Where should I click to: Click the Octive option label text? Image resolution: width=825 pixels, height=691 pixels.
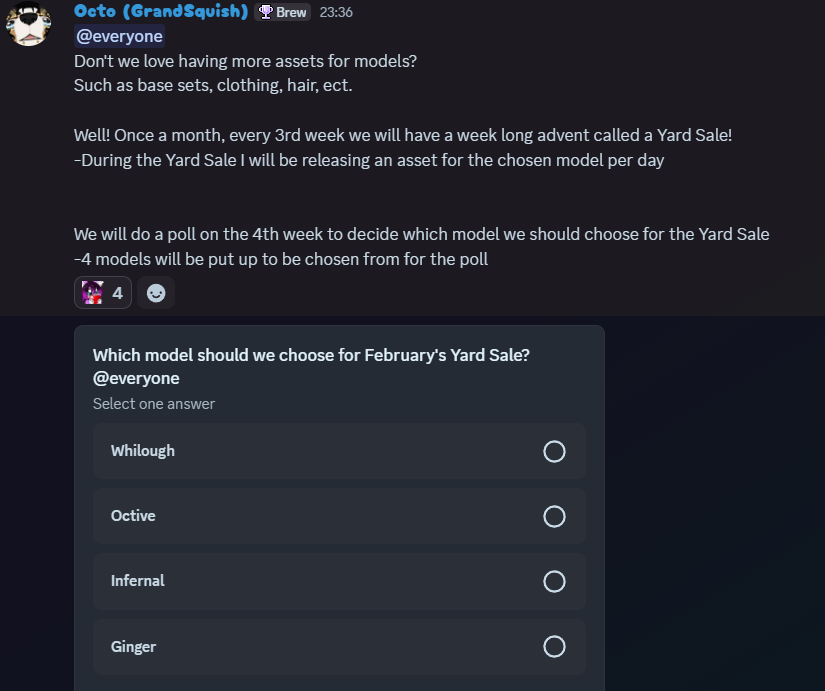133,516
